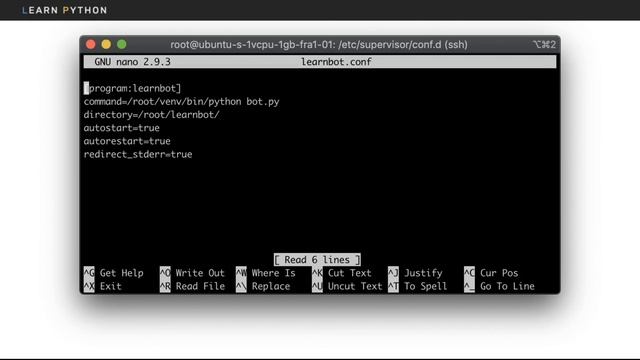Click the ^\ Replace shortcut
This screenshot has height=360, width=640.
click(x=263, y=286)
